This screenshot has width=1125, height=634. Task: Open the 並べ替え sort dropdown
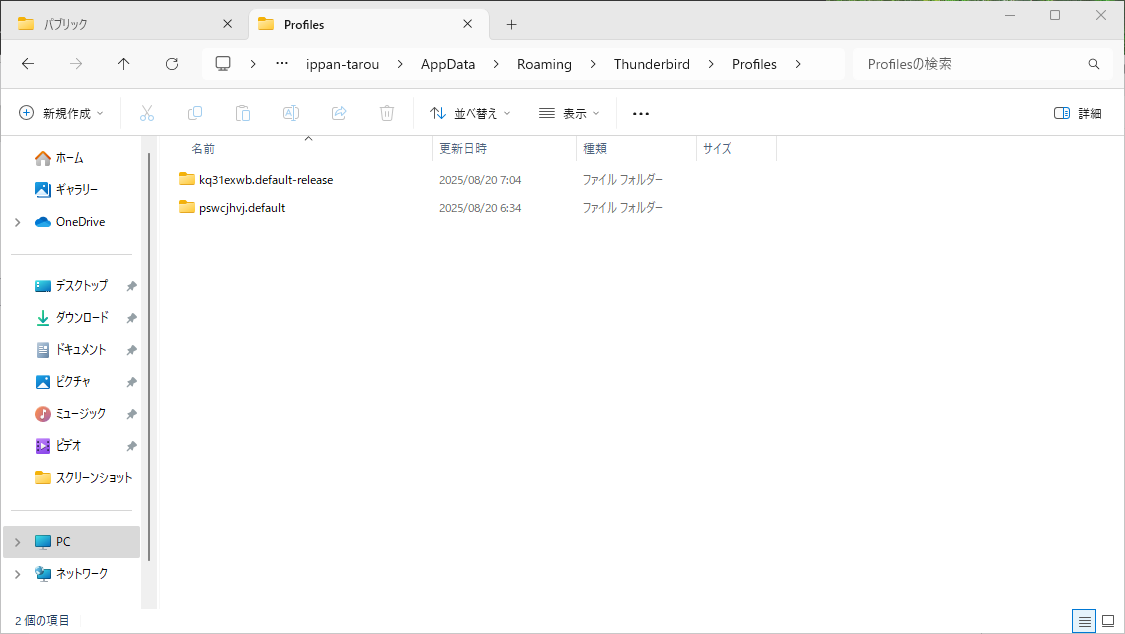tap(470, 113)
